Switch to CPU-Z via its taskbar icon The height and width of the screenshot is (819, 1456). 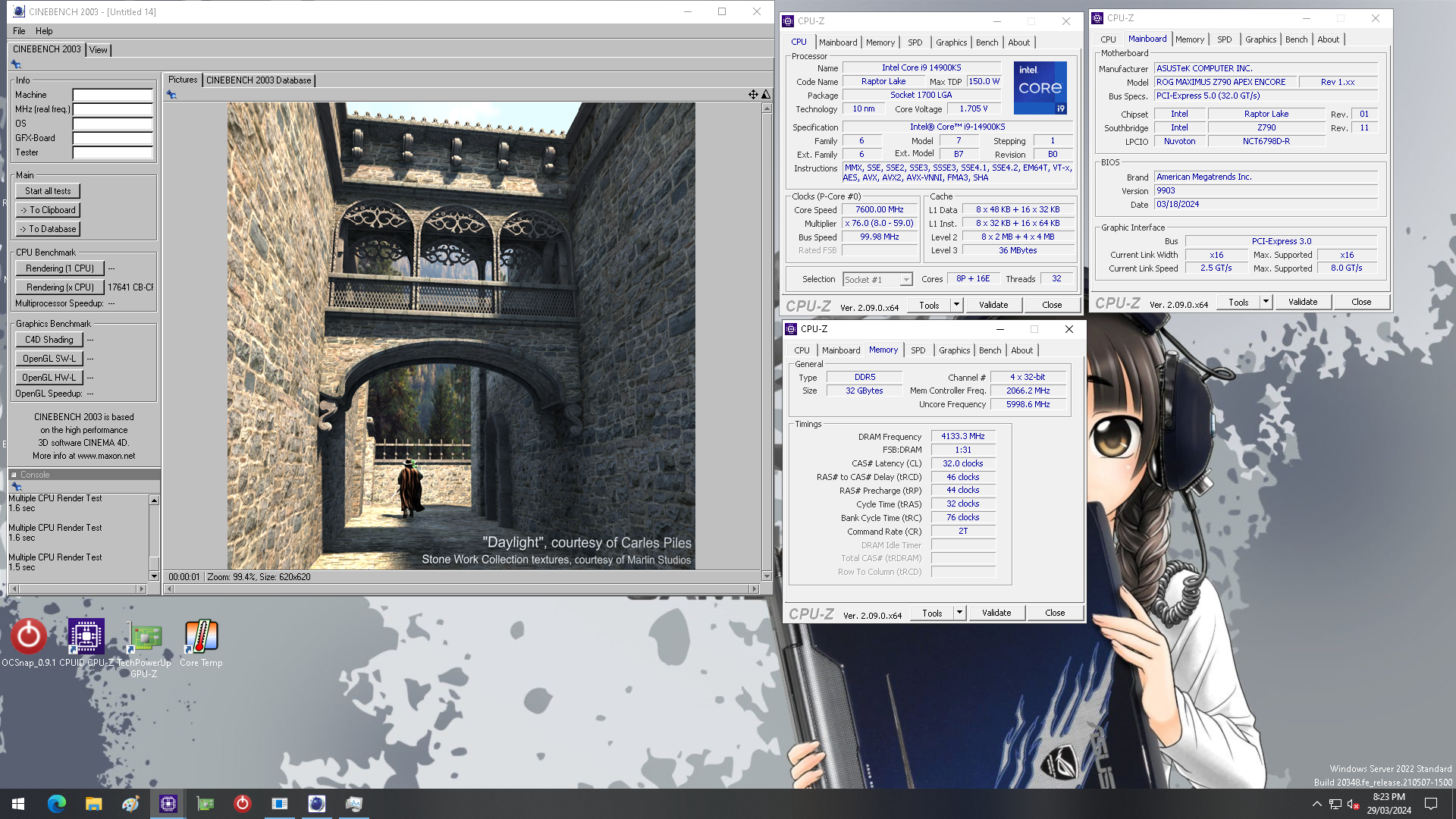point(168,804)
